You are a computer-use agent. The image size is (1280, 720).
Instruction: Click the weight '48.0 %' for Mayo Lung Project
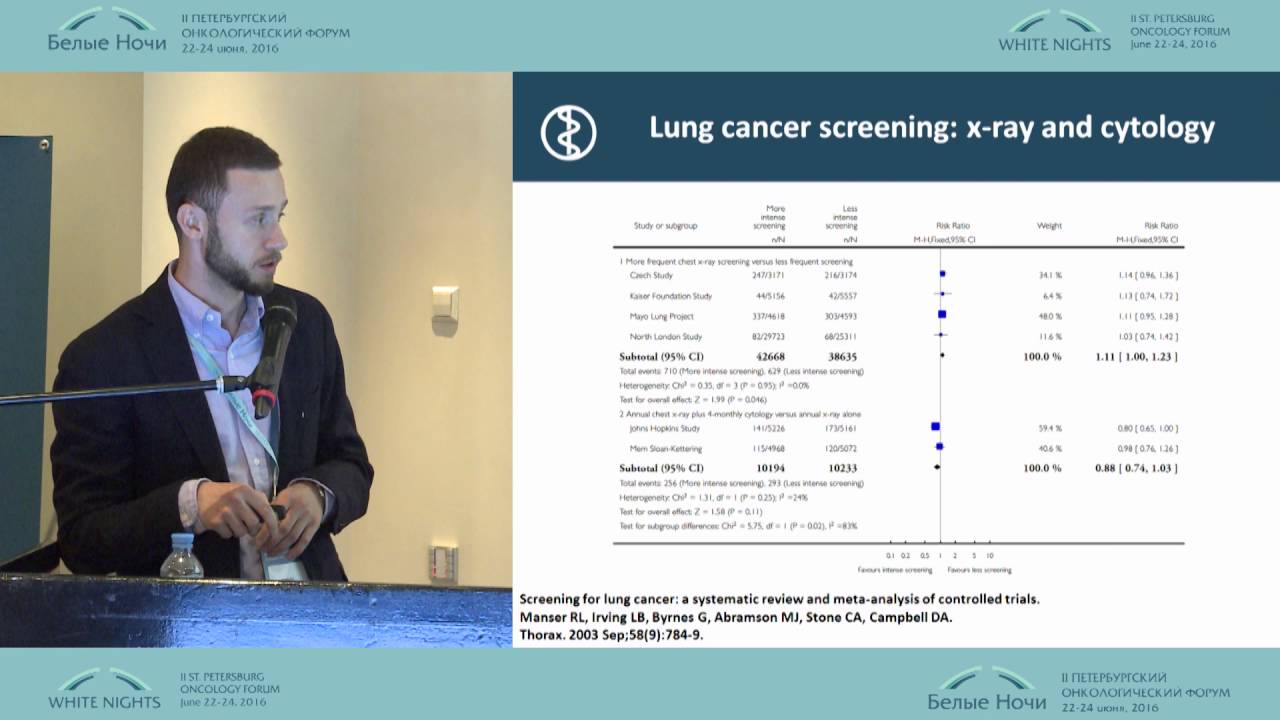tap(1050, 316)
